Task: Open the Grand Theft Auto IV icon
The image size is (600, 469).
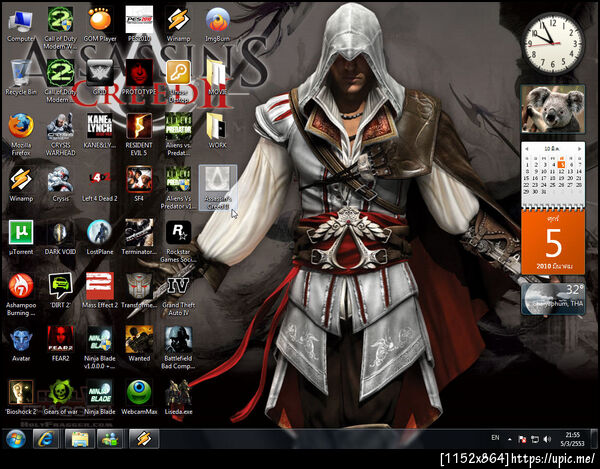Action: point(178,295)
